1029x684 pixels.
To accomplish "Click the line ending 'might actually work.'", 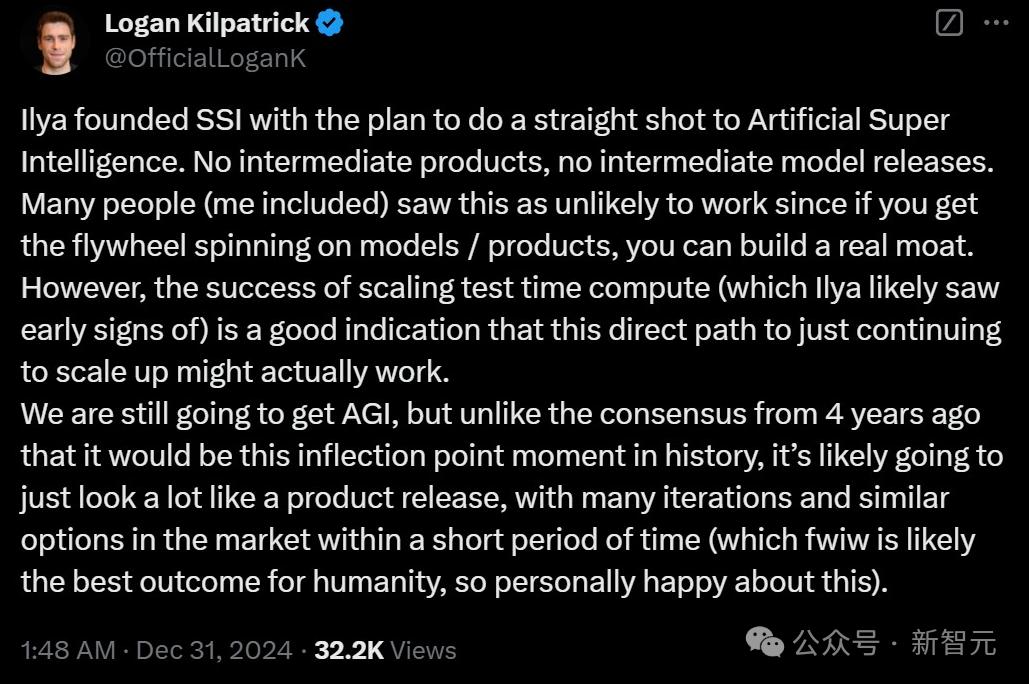I will tap(235, 372).
